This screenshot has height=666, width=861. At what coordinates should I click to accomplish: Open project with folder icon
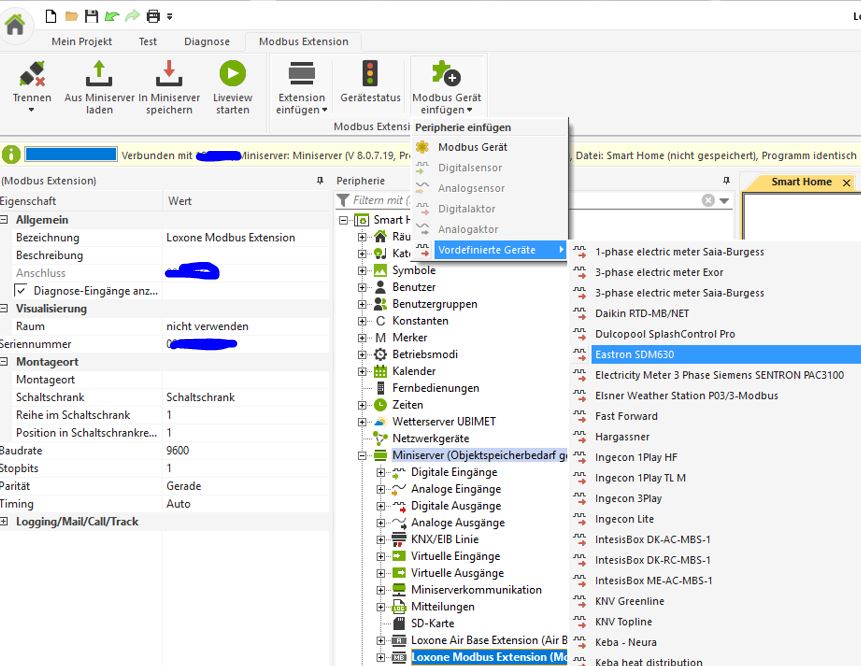coord(71,16)
